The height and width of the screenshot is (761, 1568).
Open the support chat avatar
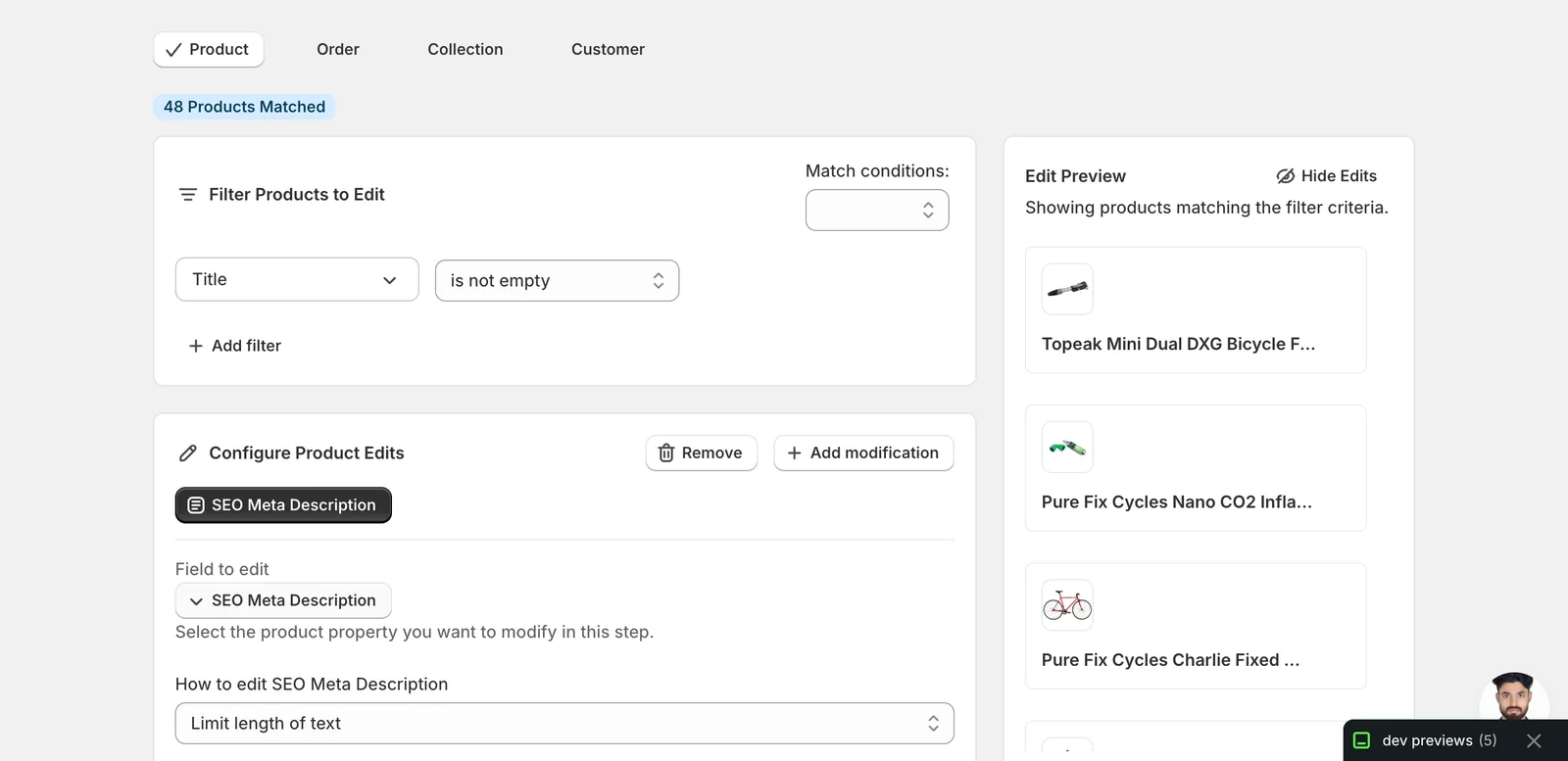1514,697
